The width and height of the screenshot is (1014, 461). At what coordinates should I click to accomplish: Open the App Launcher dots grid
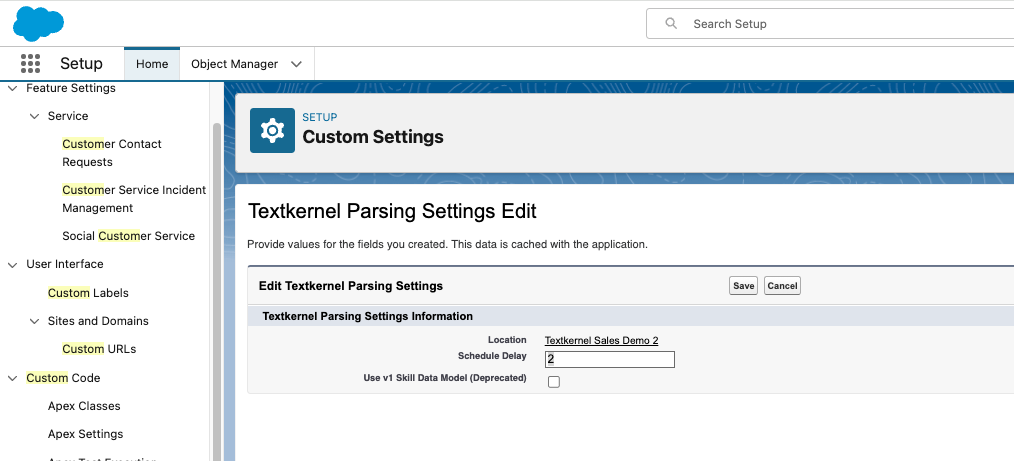(x=30, y=63)
